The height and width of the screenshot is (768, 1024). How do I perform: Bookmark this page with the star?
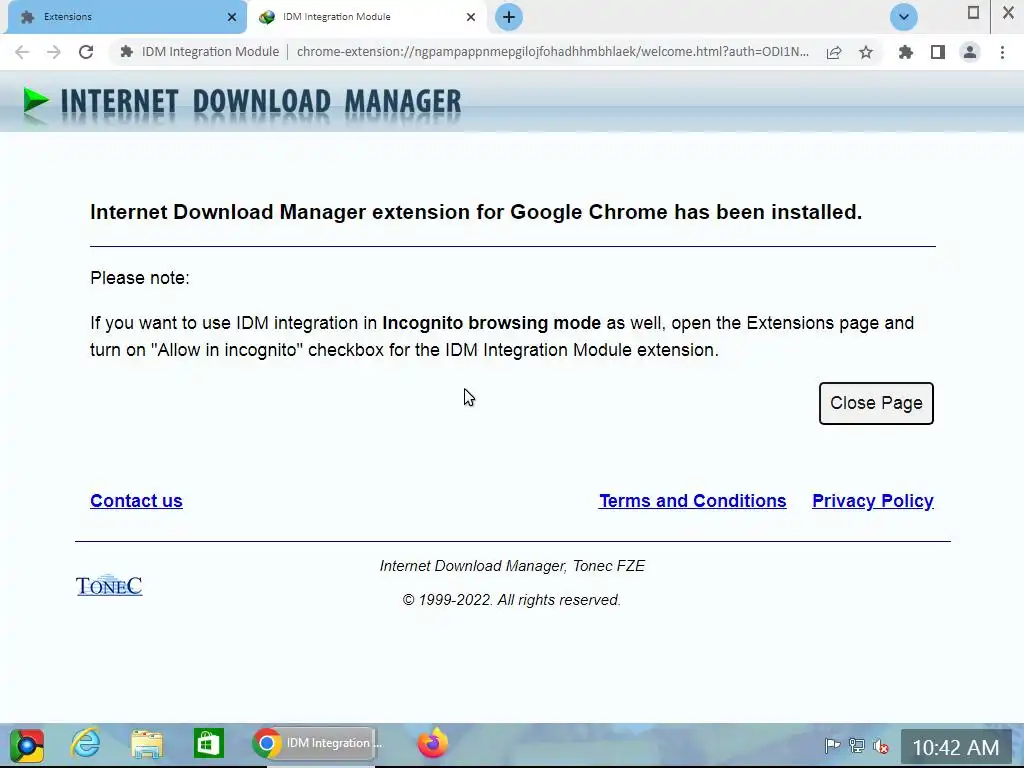[x=866, y=52]
